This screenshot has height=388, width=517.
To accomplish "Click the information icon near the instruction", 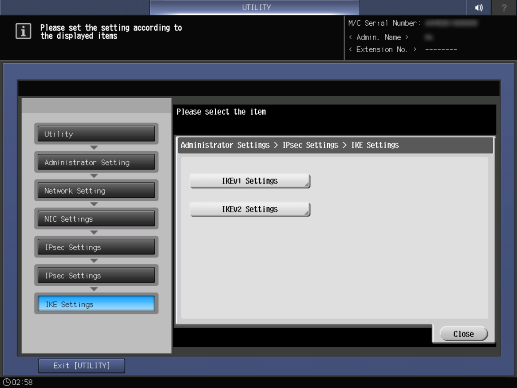I will [x=23, y=31].
